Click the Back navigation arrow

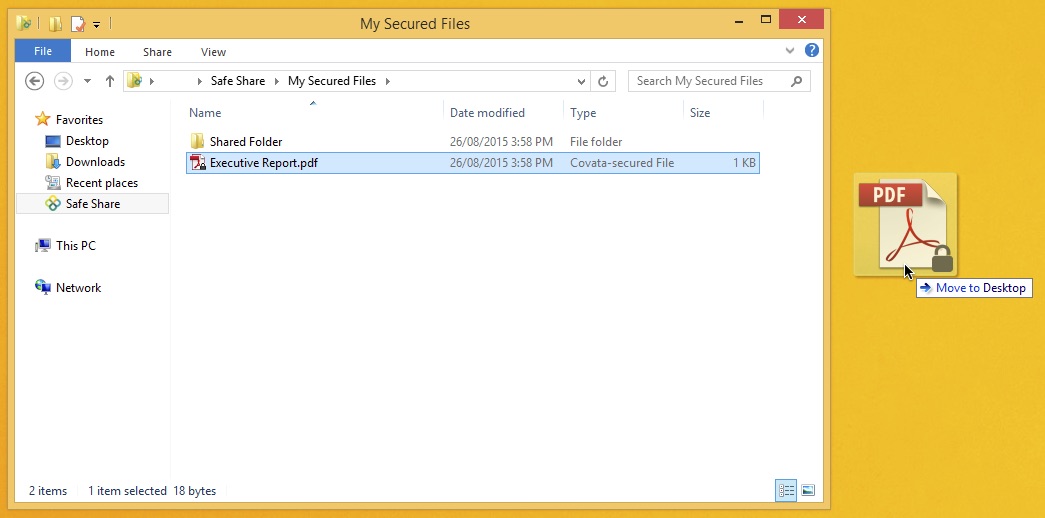[35, 81]
